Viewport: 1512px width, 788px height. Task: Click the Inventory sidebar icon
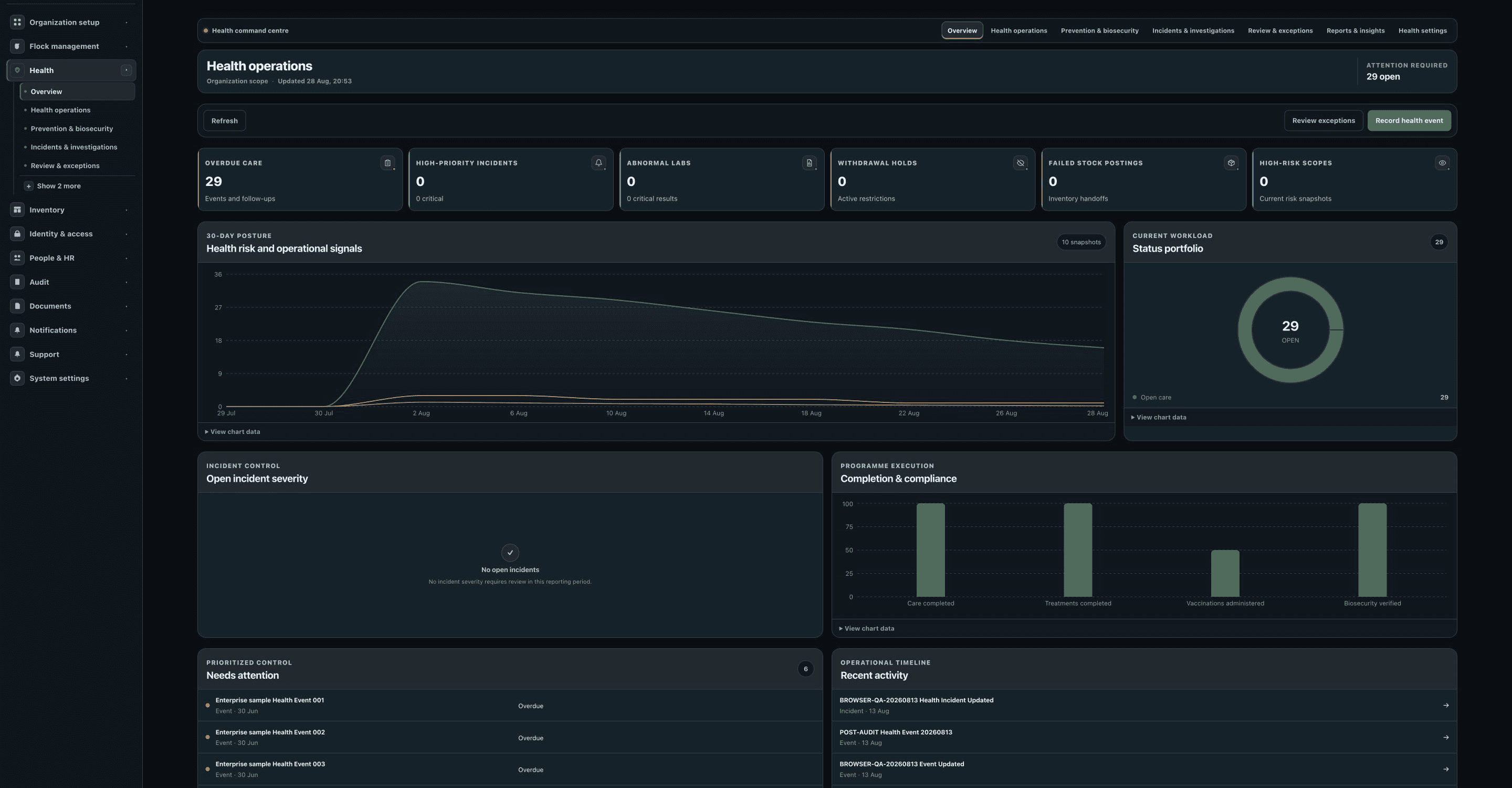pos(17,210)
